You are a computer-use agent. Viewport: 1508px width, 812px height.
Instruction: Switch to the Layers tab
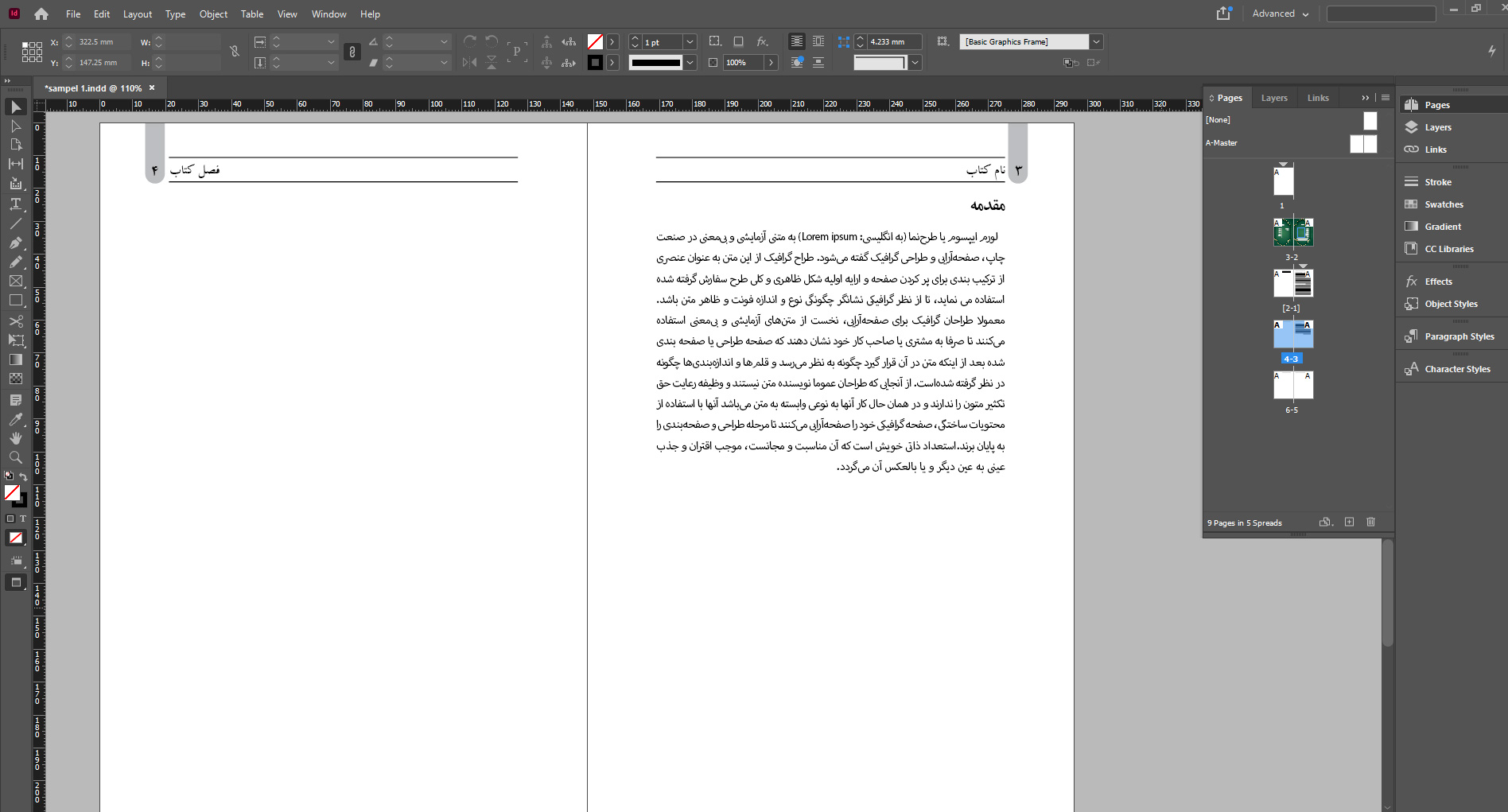coord(1273,98)
